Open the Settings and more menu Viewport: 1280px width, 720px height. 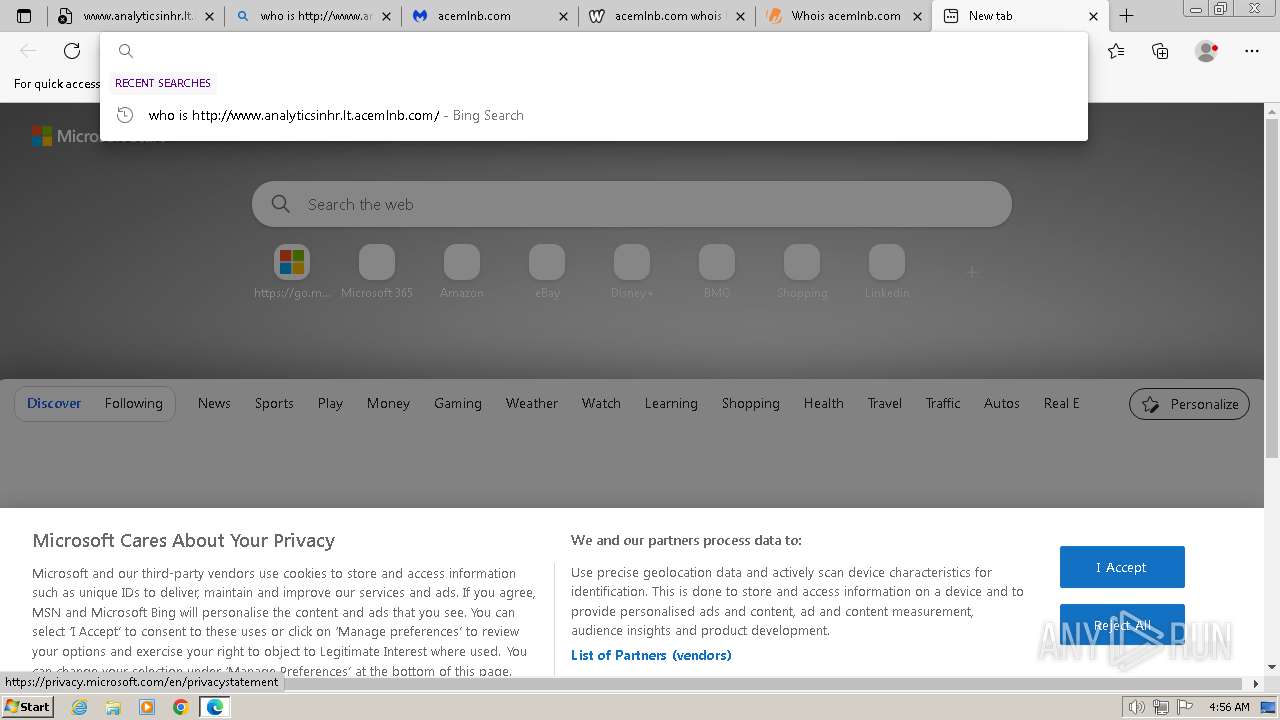[1252, 51]
